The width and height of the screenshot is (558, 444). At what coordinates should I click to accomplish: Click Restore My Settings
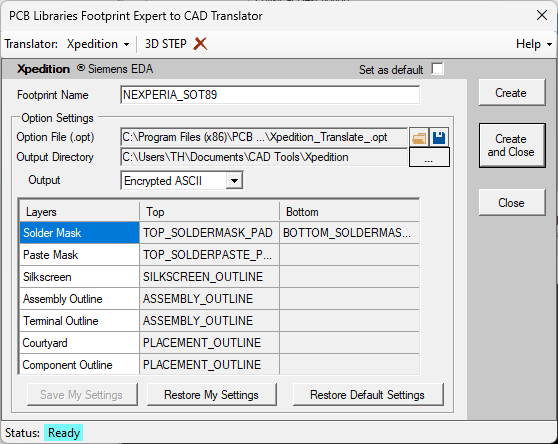pos(211,395)
